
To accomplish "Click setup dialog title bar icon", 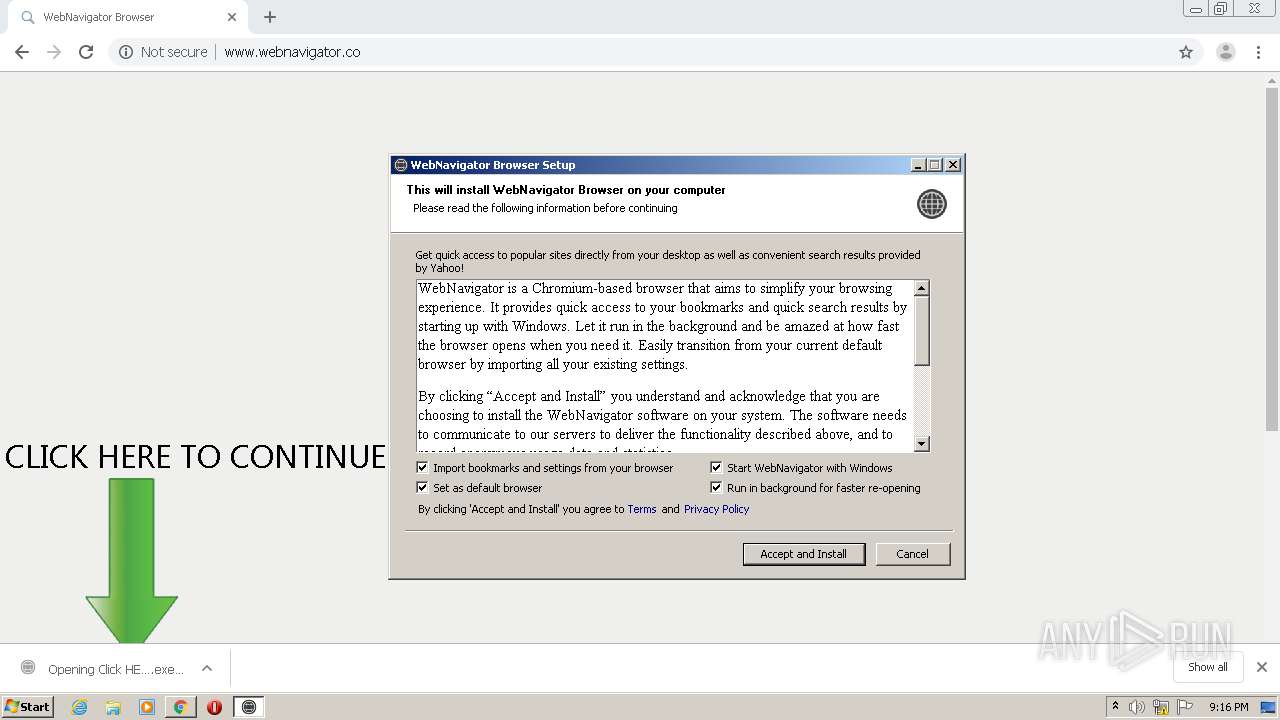I will (401, 165).
